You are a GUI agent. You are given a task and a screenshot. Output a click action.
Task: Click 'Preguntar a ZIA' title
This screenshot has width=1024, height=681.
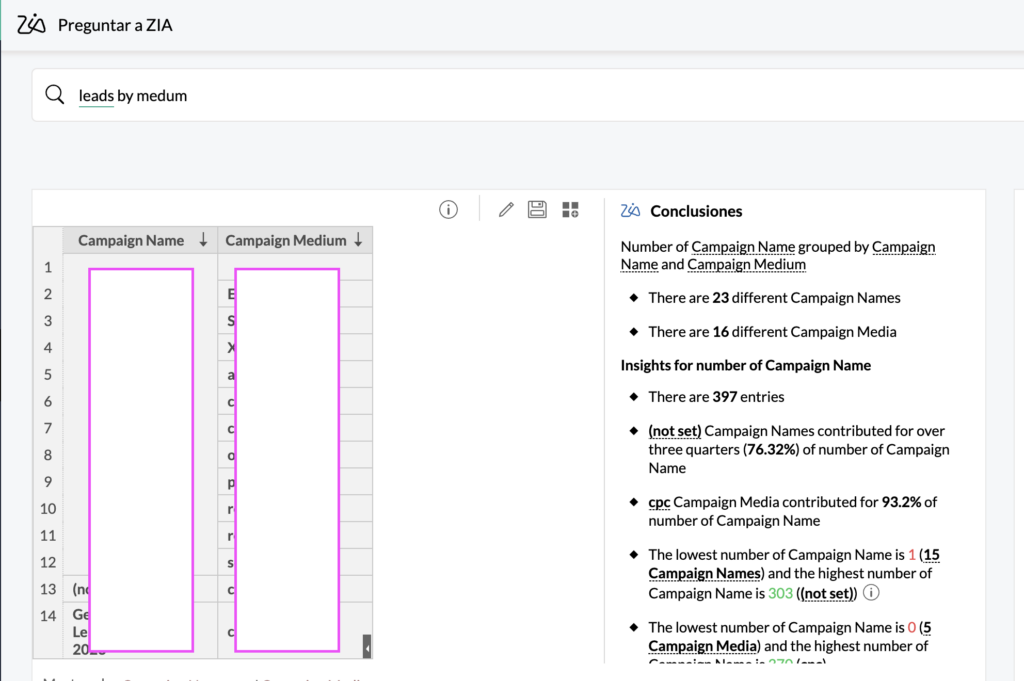click(115, 25)
